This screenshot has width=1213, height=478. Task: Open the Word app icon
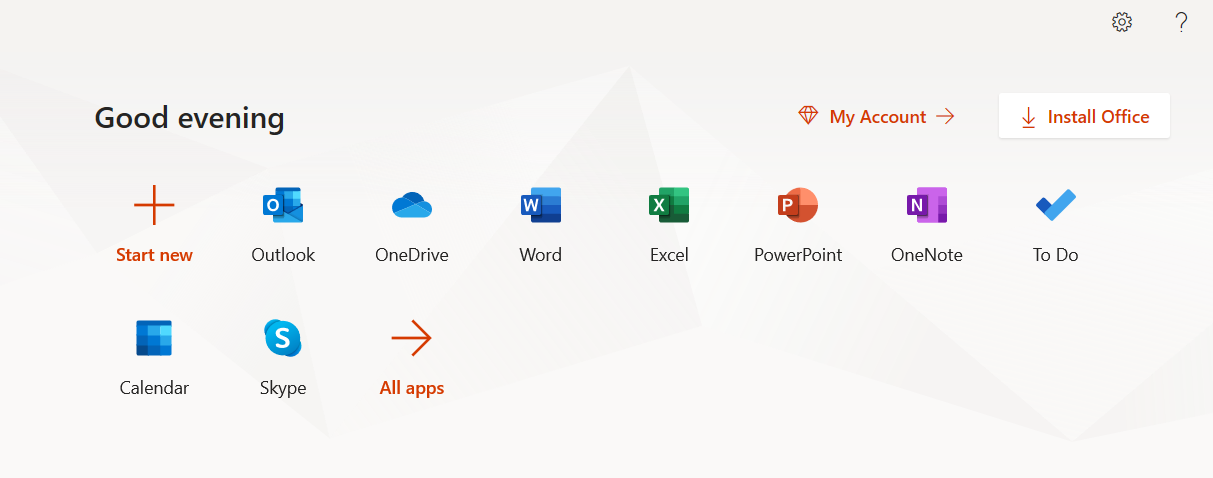(541, 205)
